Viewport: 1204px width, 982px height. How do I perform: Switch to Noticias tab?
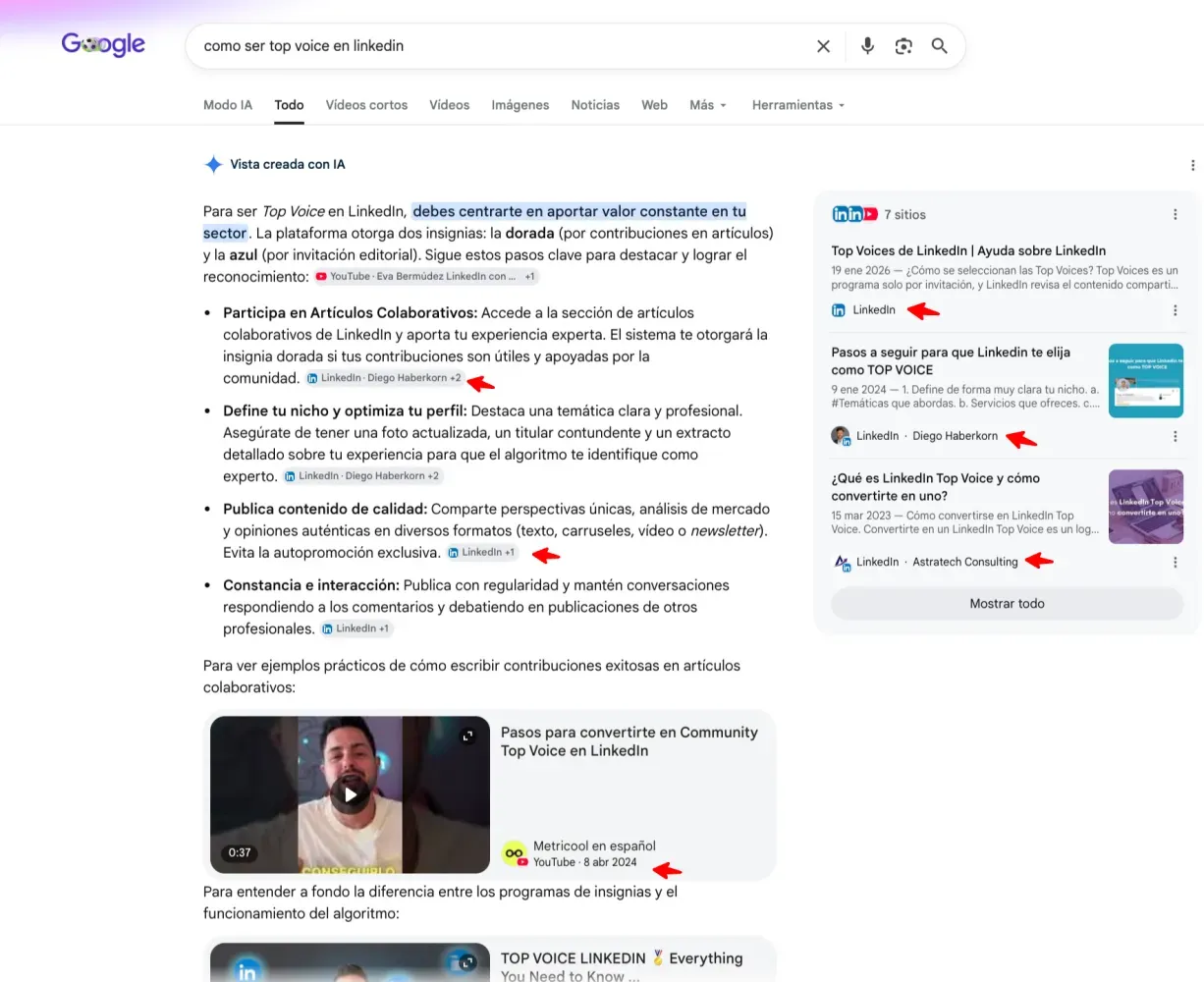click(595, 105)
